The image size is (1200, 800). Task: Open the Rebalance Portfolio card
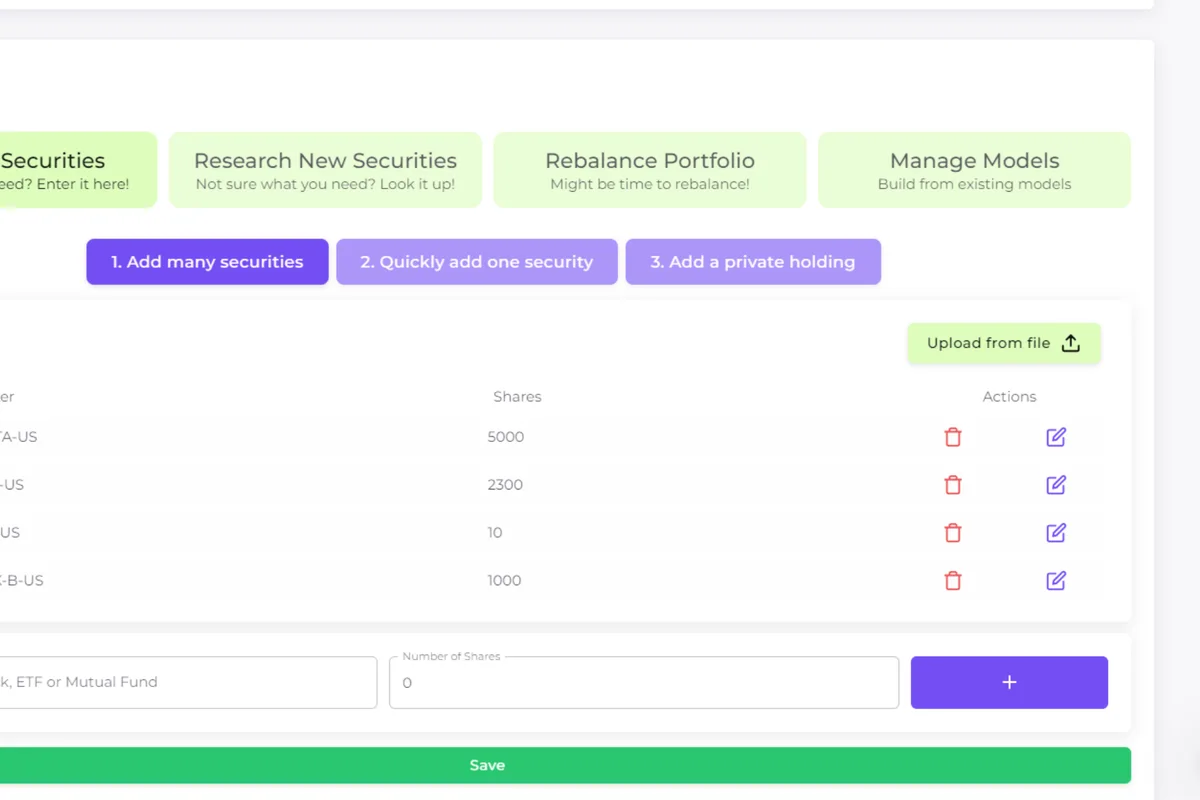[x=650, y=170]
